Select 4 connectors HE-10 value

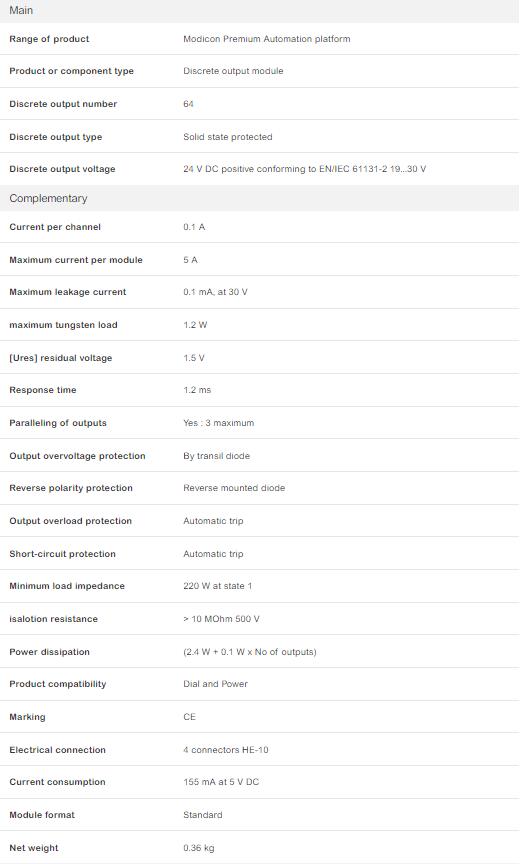pyautogui.click(x=226, y=750)
